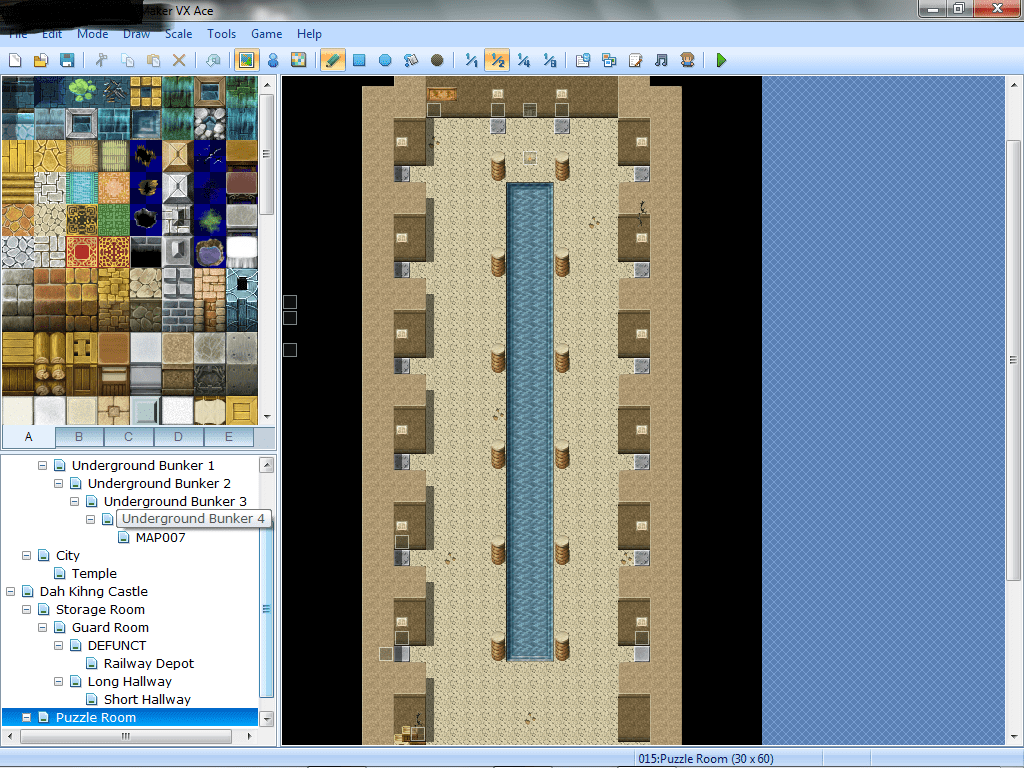The image size is (1024, 768).
Task: Select the Flood Fill tool
Action: 410,60
